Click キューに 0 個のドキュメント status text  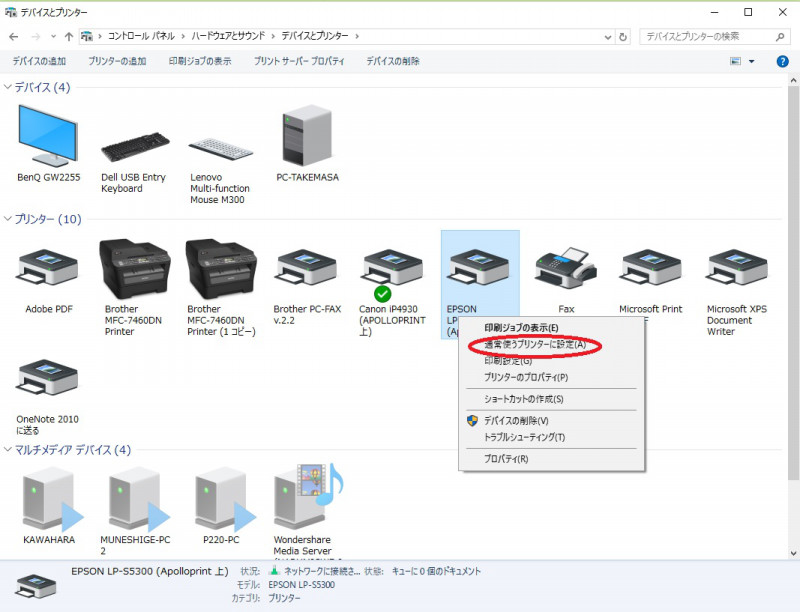436,572
